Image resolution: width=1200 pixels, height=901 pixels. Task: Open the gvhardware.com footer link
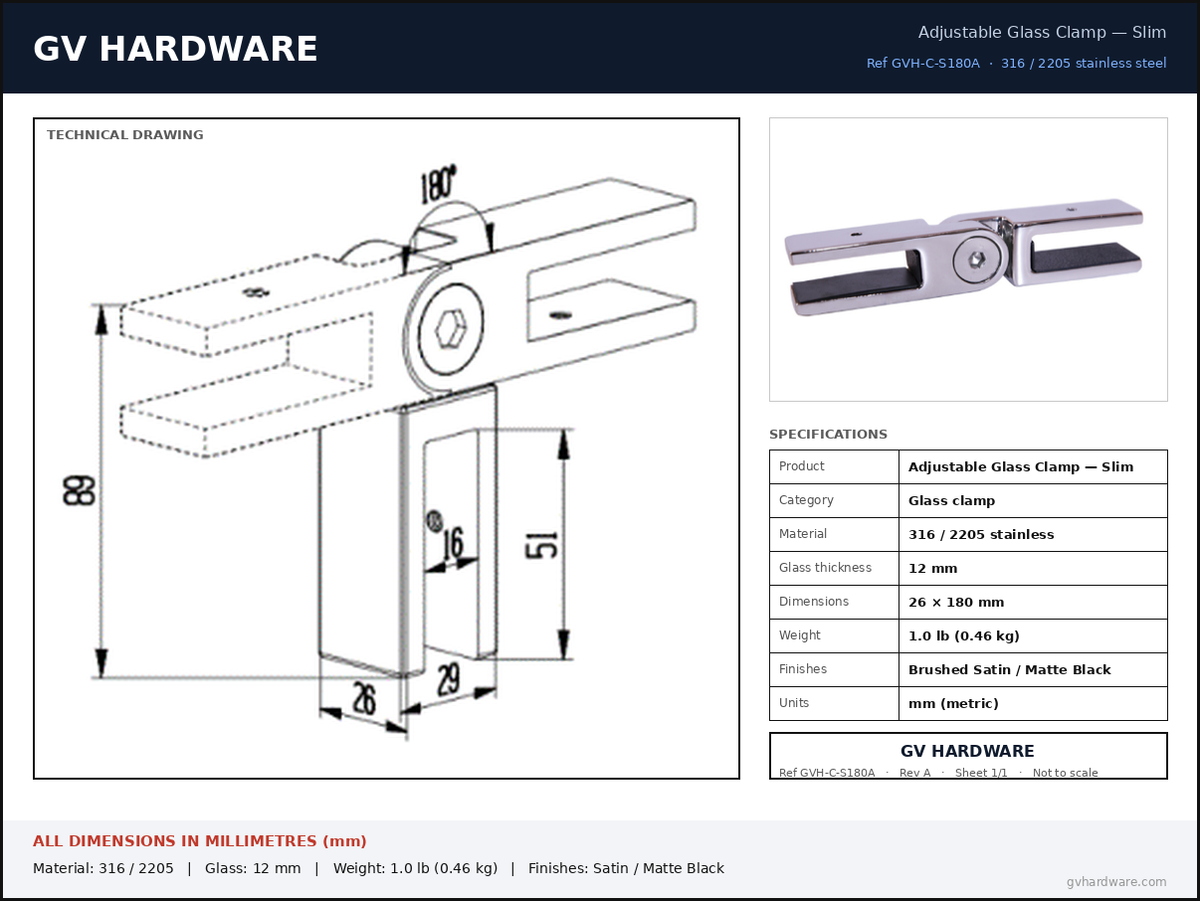1116,882
